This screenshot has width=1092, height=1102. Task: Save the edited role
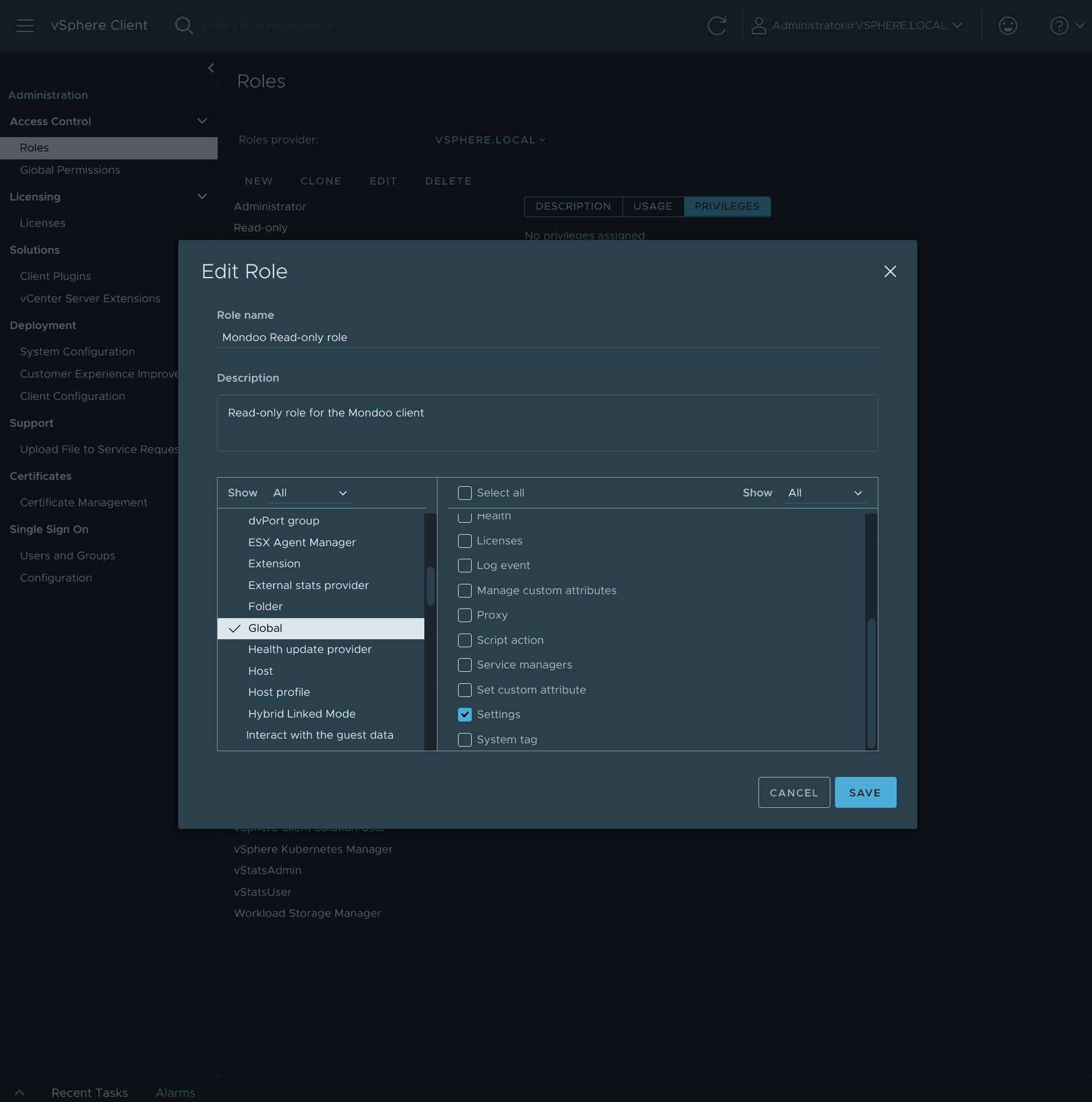pos(865,792)
